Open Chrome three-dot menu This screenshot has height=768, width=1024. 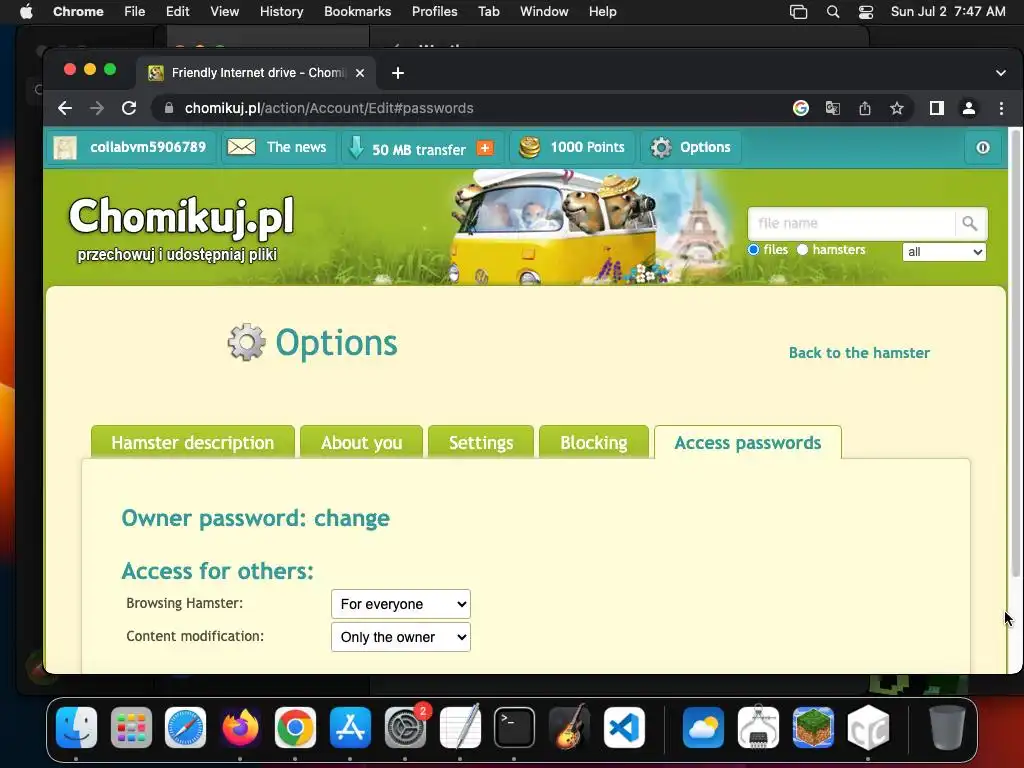[x=1001, y=108]
